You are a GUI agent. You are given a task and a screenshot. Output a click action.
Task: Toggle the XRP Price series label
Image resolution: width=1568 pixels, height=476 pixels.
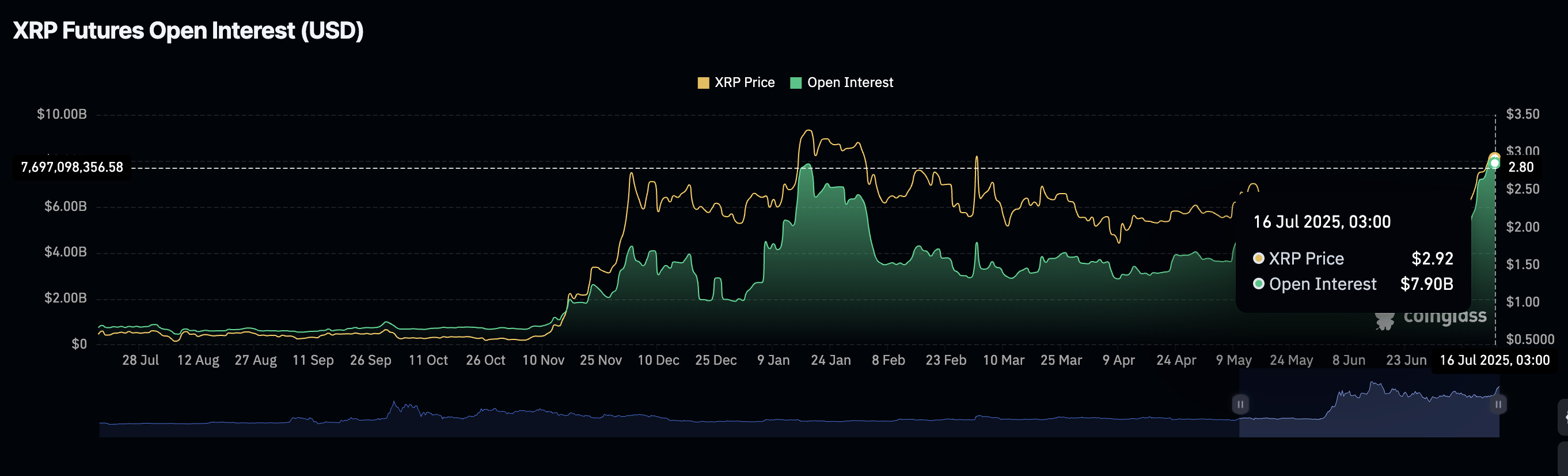click(x=744, y=83)
